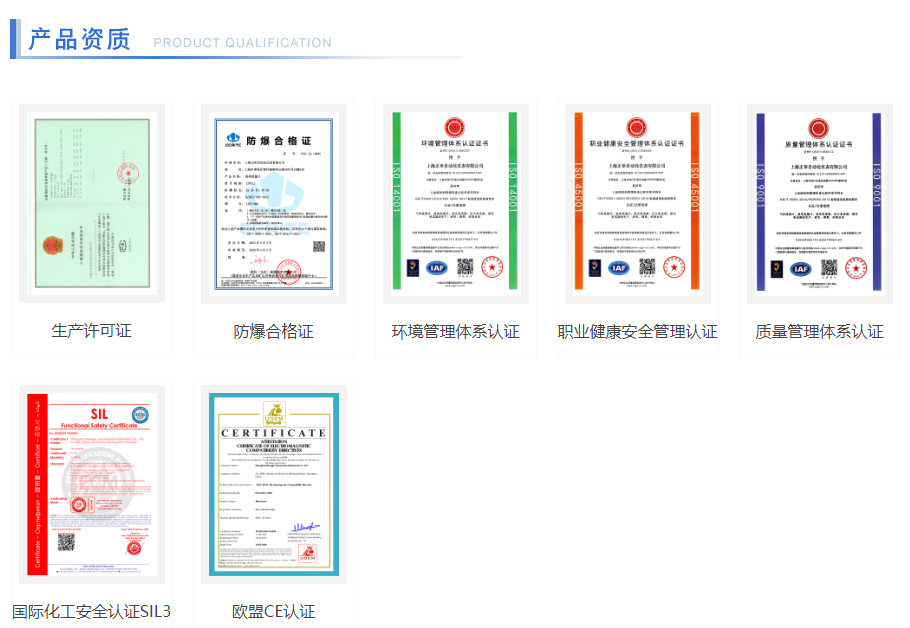View the green ISO 14001 certificate image
Screen dimensions: 910x628
[x=455, y=203]
